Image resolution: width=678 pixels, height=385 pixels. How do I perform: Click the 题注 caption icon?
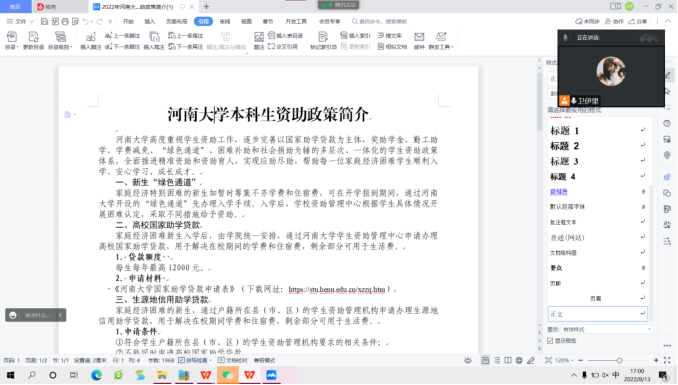pos(259,41)
